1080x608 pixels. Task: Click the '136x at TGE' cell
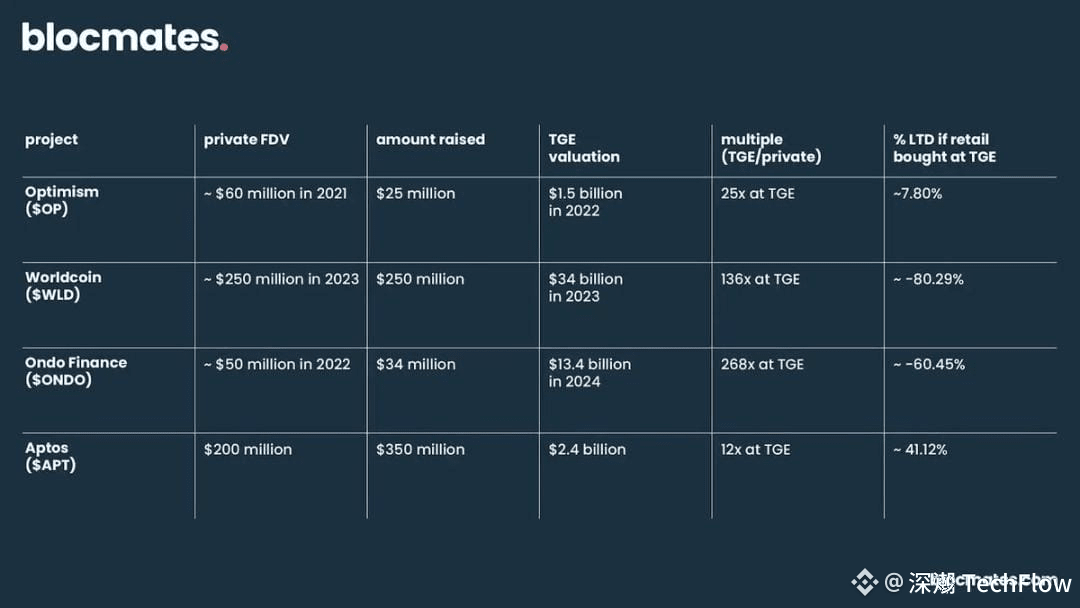tap(760, 279)
